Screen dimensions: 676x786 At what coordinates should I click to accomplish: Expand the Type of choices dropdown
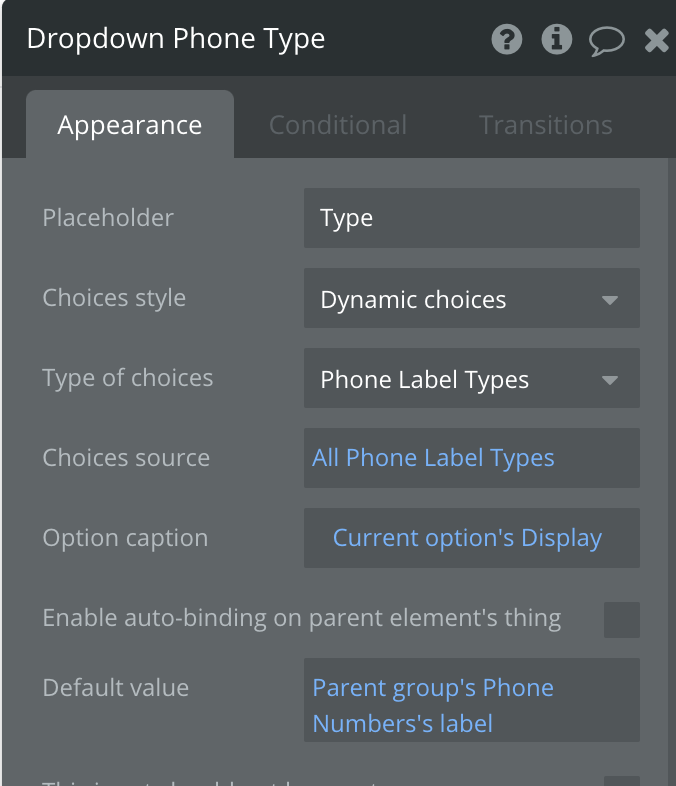click(471, 378)
